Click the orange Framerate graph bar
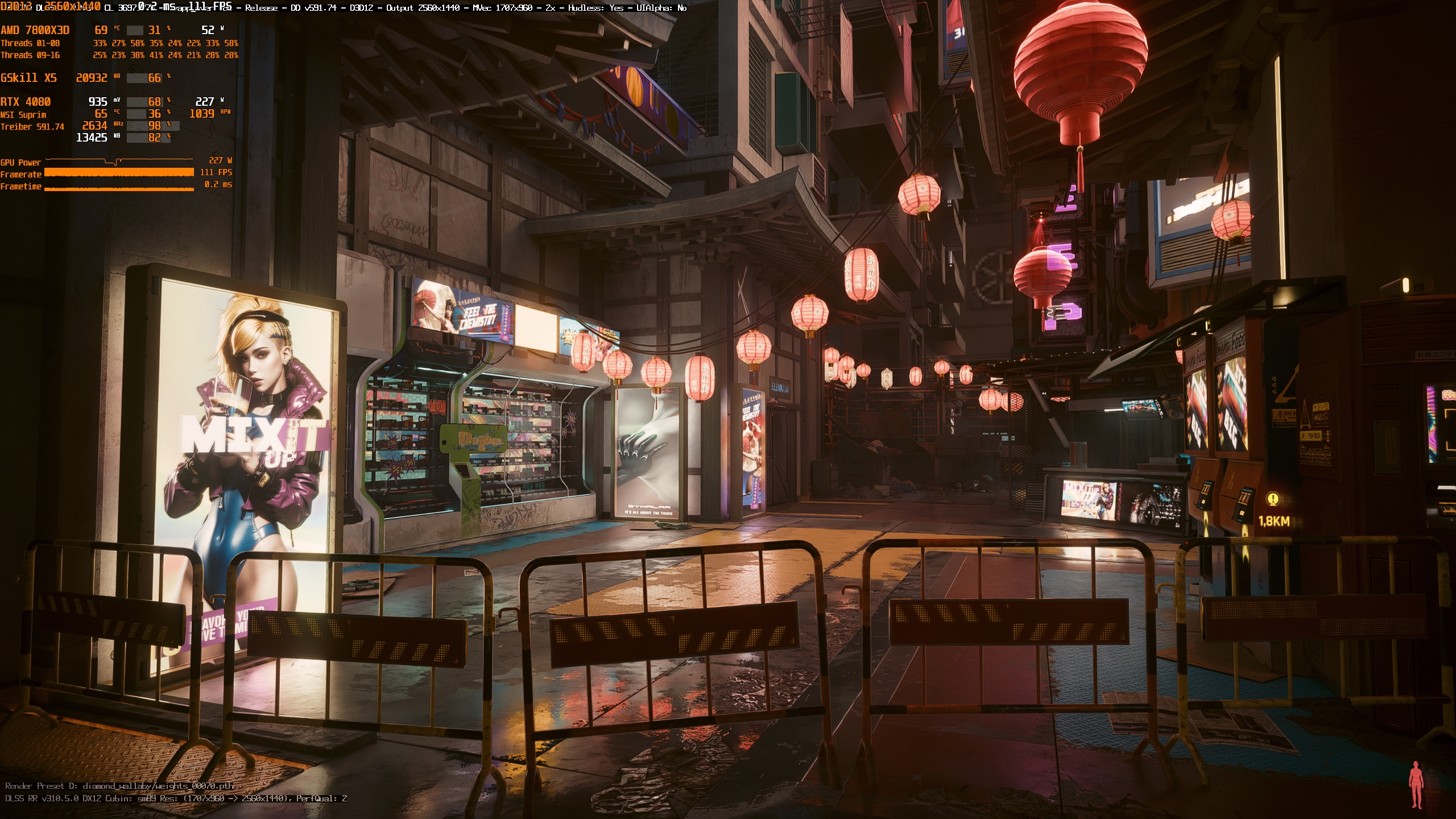 119,172
